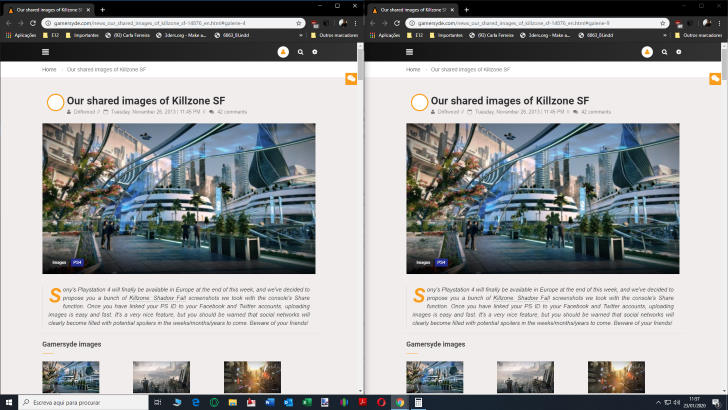
Task: Click the orange user icon in right window
Action: point(647,52)
